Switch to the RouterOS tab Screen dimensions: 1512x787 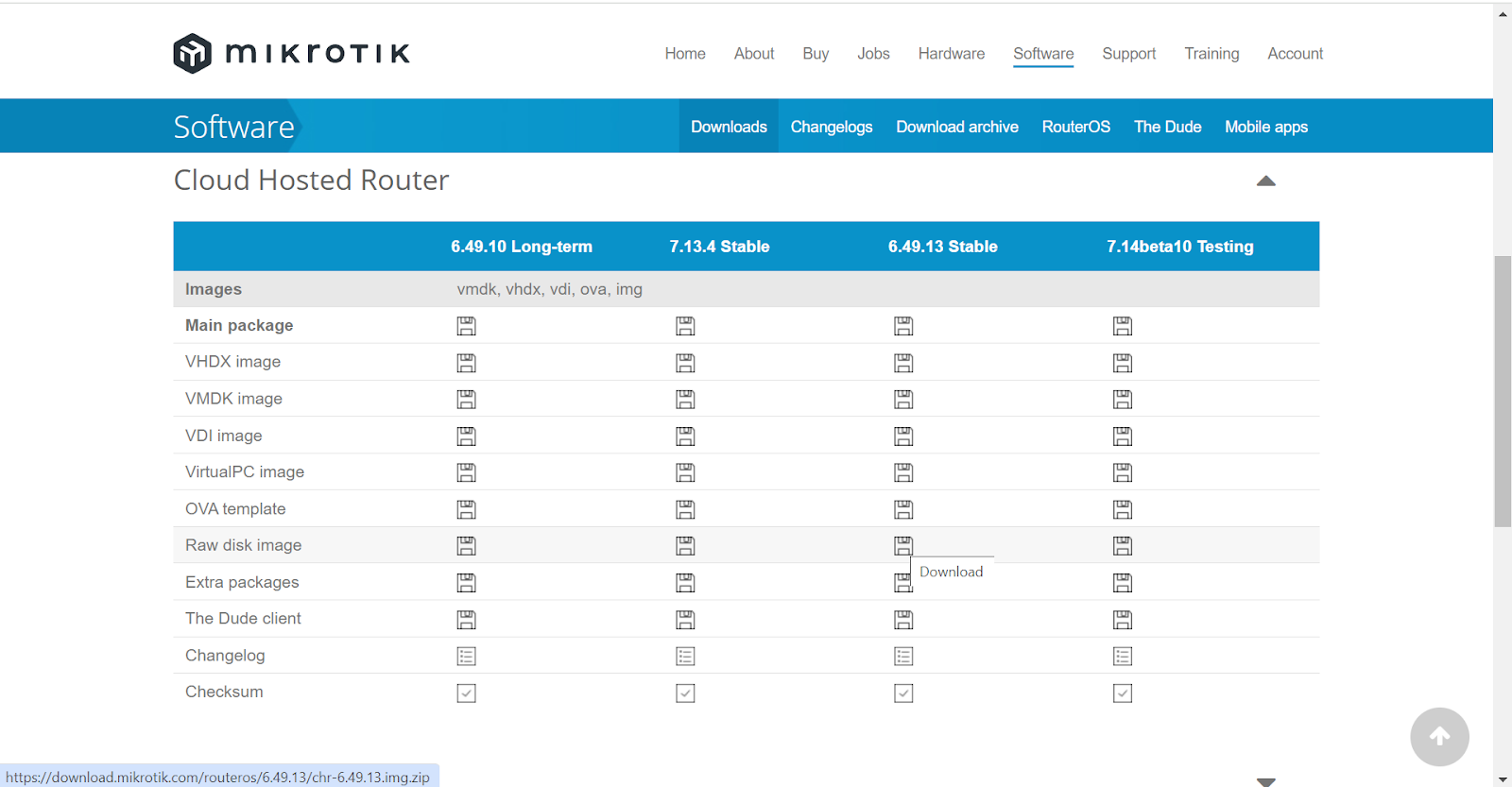click(1076, 127)
